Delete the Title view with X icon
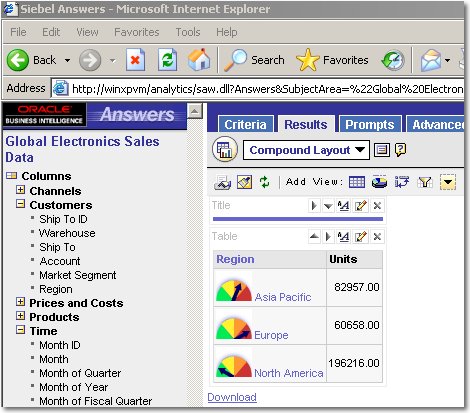 377,206
